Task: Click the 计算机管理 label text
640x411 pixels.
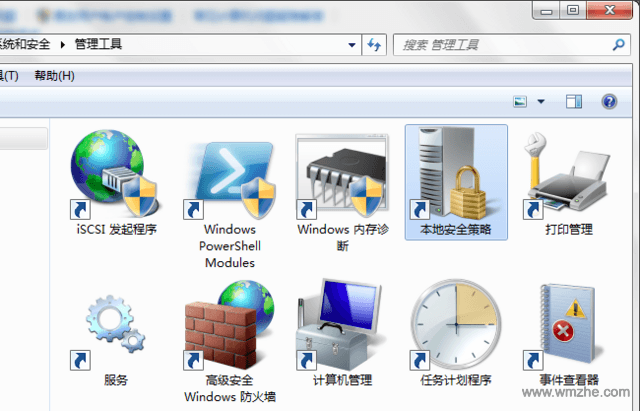Action: point(342,380)
